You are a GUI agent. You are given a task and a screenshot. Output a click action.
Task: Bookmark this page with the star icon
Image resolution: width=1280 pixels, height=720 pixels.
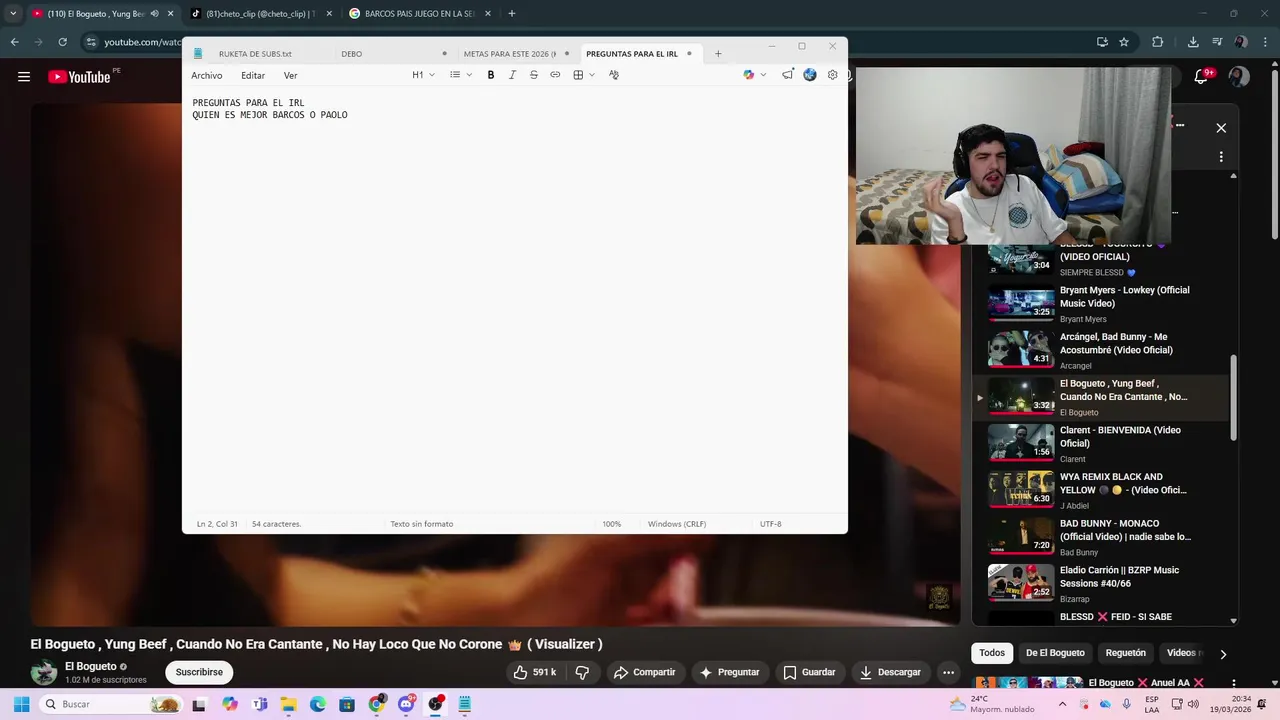tap(1124, 42)
